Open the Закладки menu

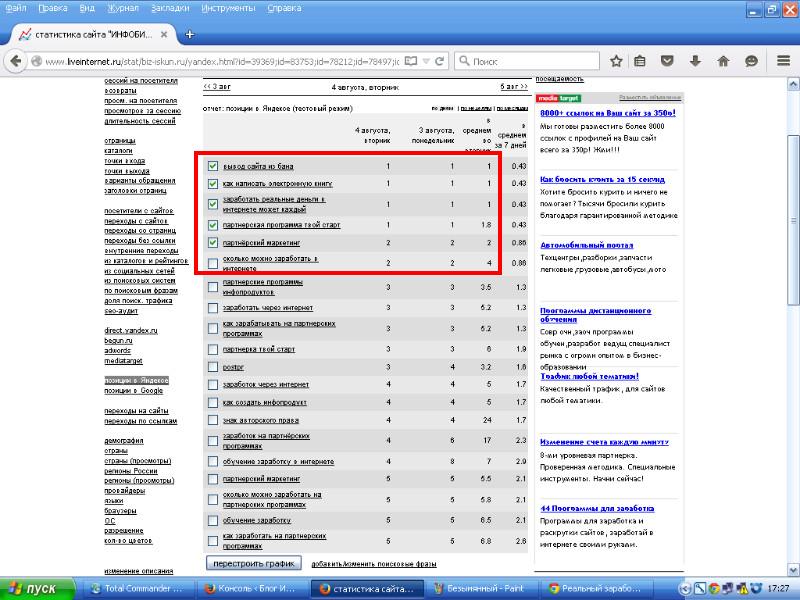[170, 8]
